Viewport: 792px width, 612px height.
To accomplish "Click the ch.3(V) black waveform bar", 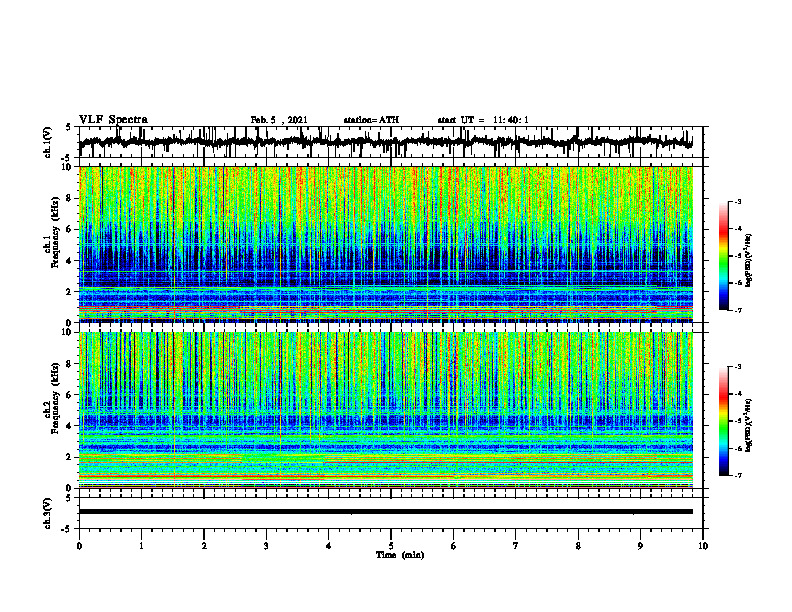I will point(385,512).
